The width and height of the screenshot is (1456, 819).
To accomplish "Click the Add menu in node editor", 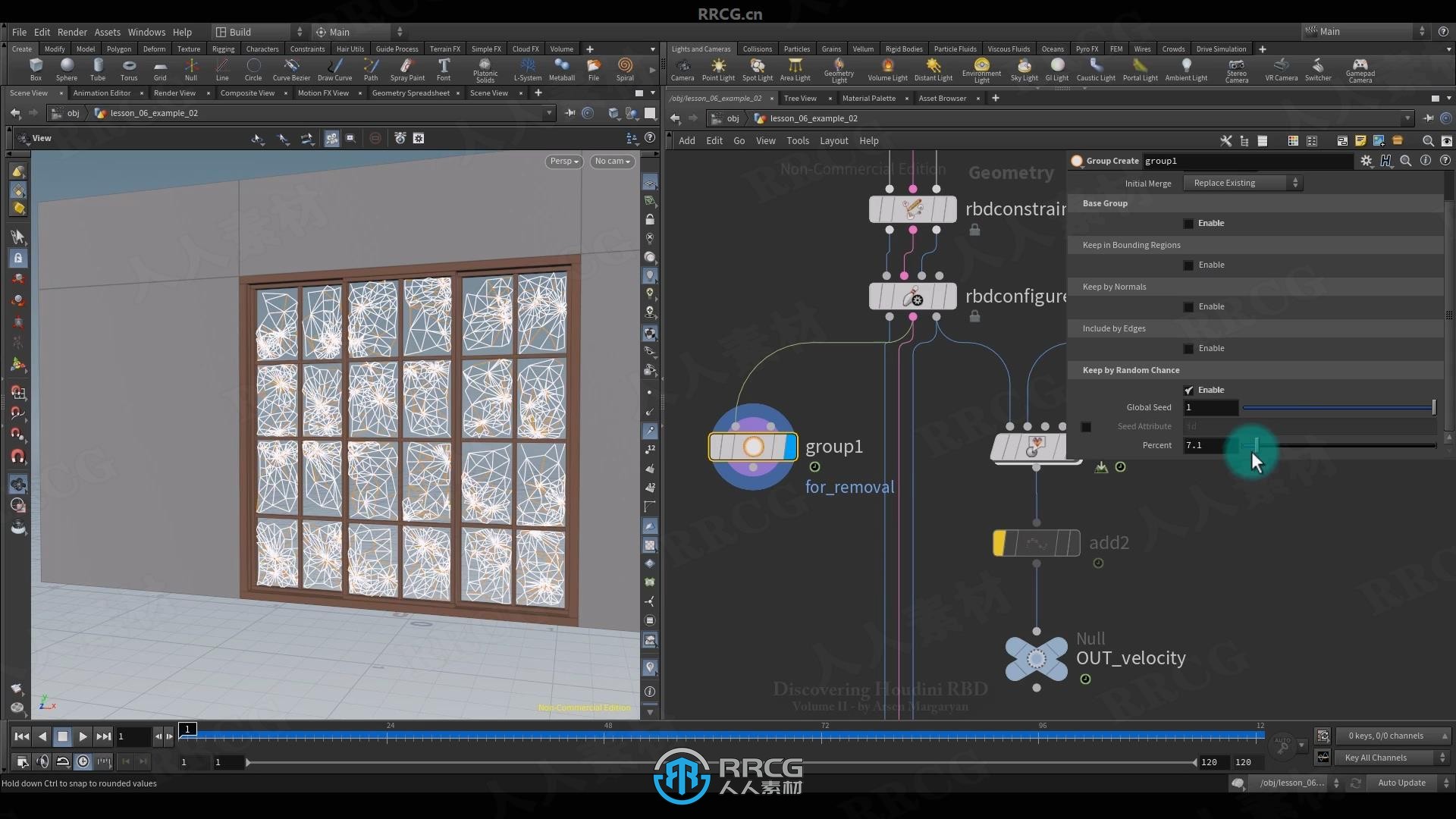I will (x=686, y=140).
